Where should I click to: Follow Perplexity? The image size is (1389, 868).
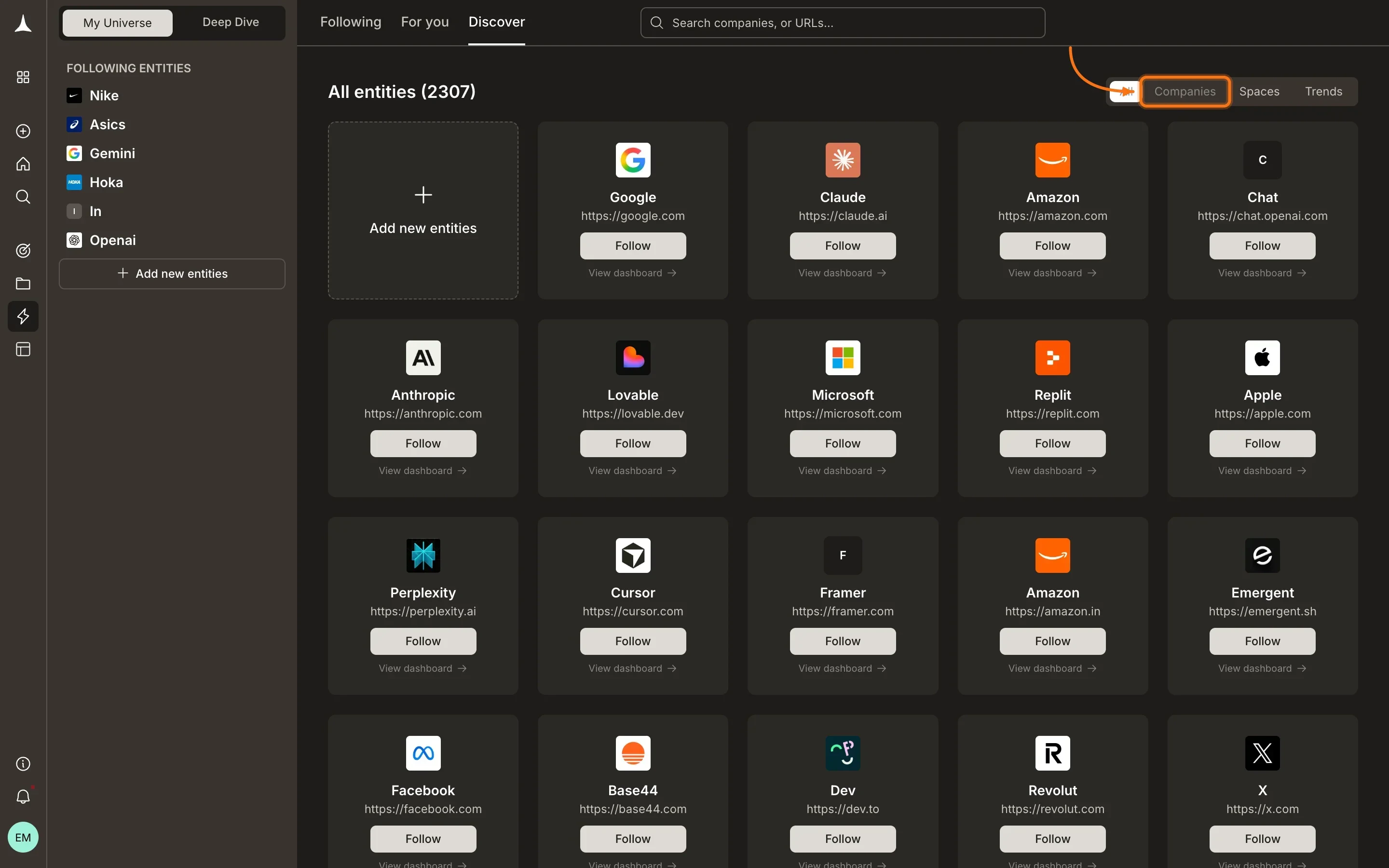(423, 641)
